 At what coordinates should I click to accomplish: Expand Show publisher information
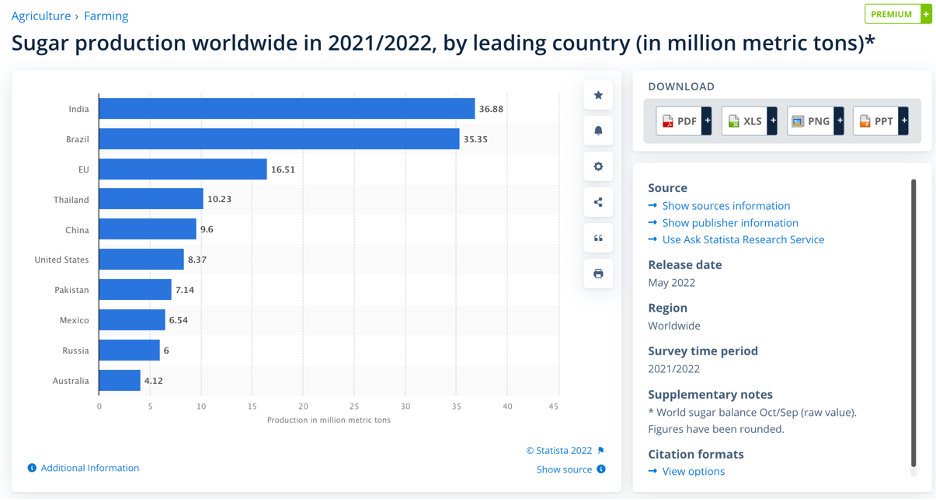(x=729, y=223)
